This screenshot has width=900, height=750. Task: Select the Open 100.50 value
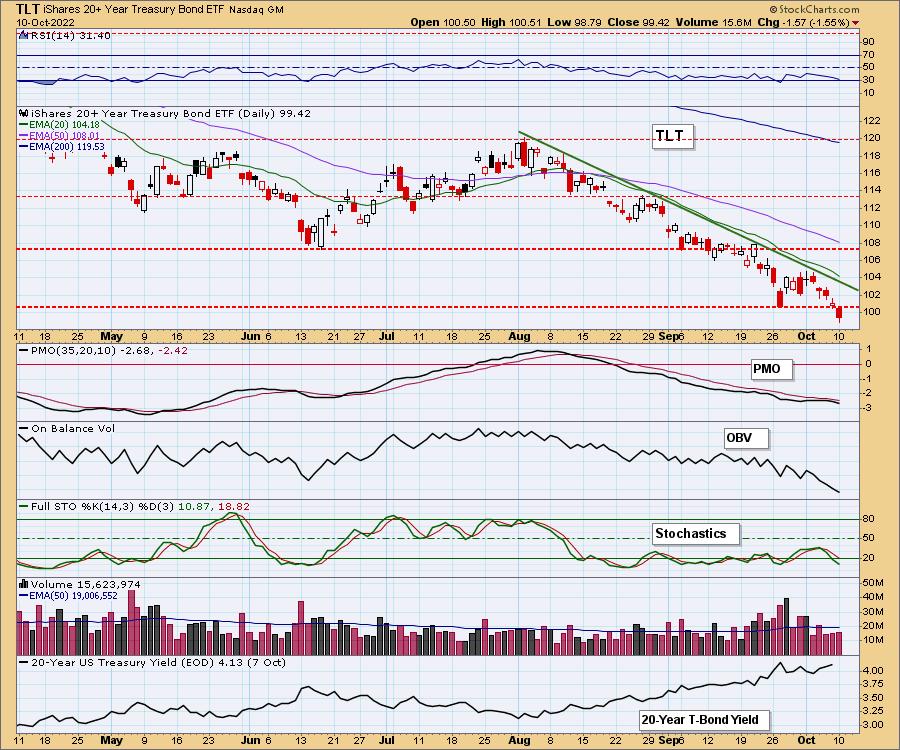coord(443,22)
